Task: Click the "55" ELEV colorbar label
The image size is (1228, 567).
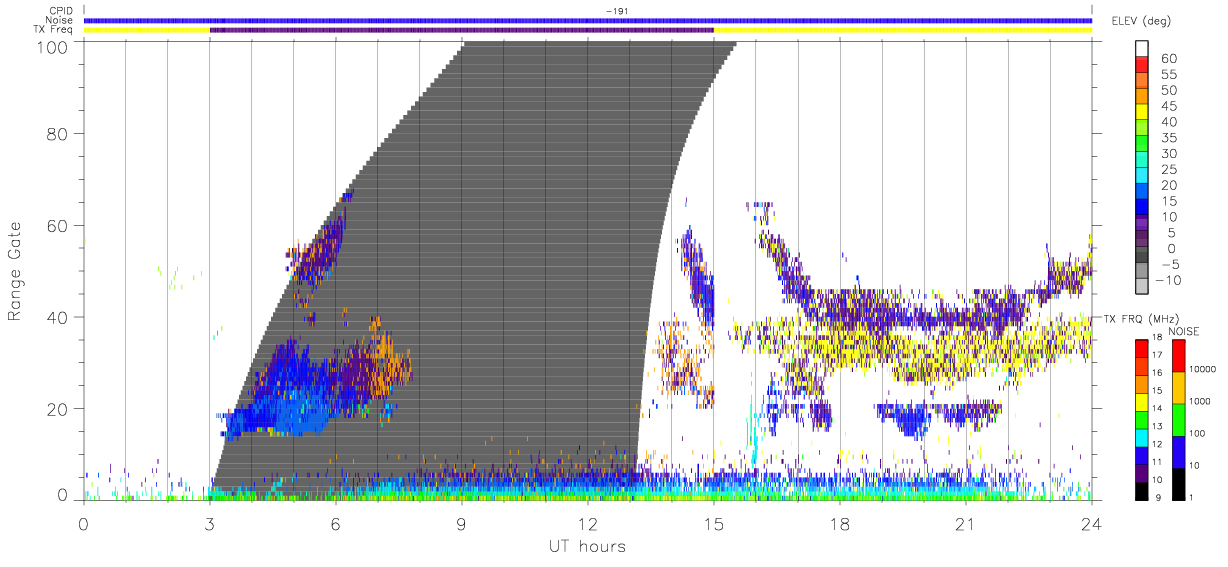Action: click(x=1168, y=74)
